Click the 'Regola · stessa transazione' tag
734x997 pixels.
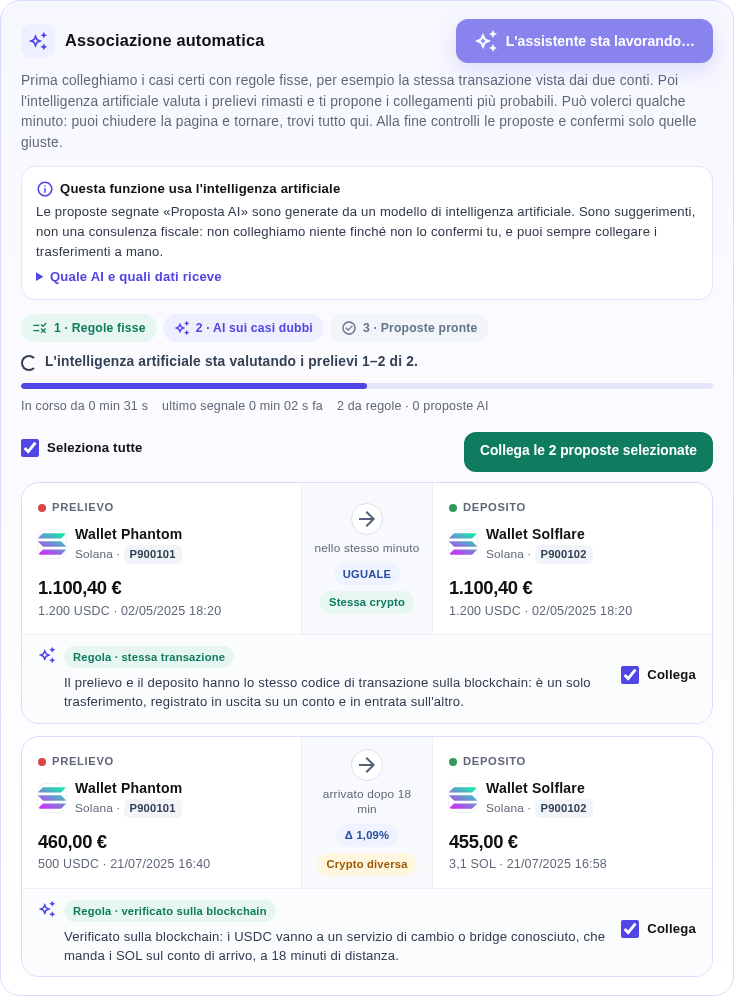(149, 657)
